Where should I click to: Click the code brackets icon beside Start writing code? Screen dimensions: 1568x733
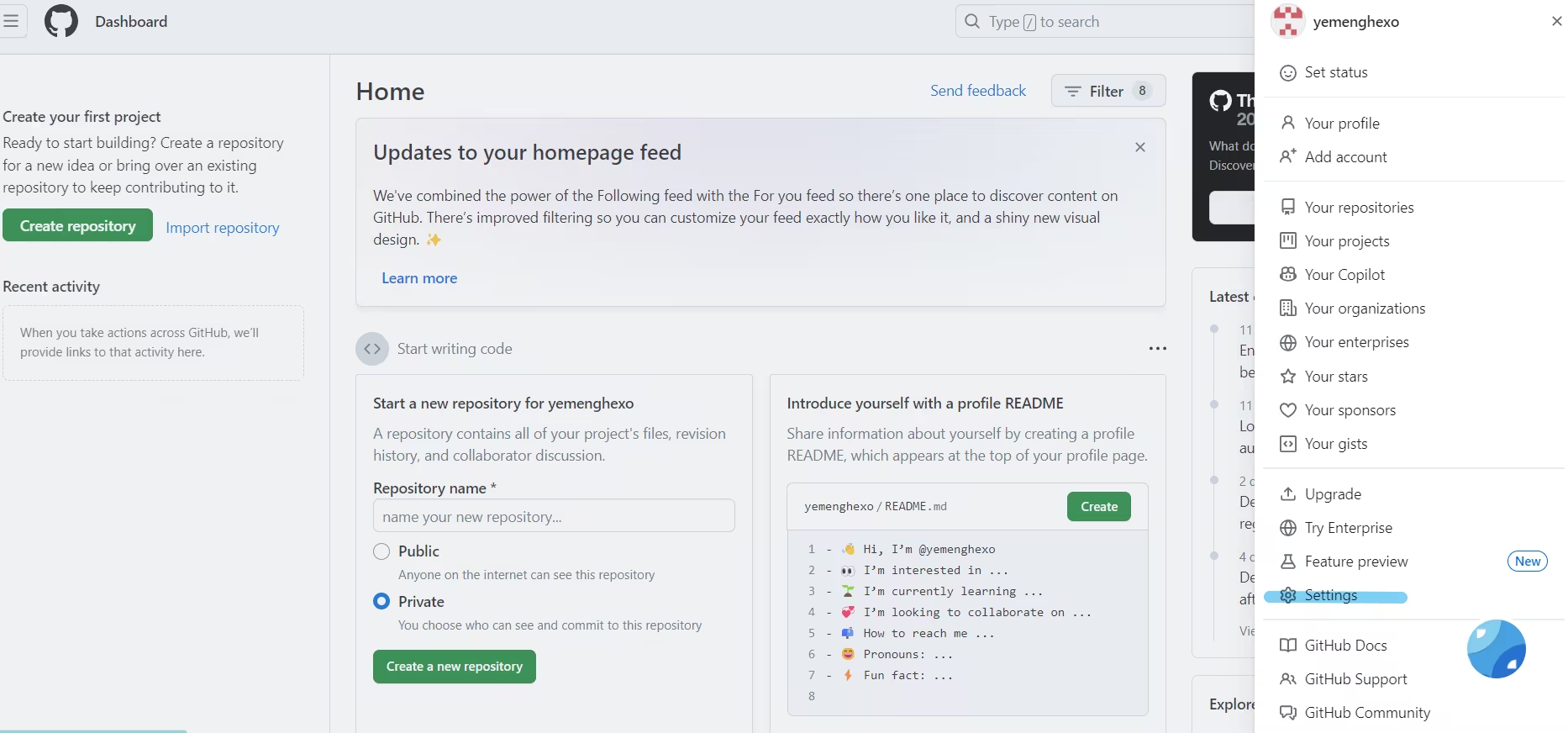click(372, 349)
